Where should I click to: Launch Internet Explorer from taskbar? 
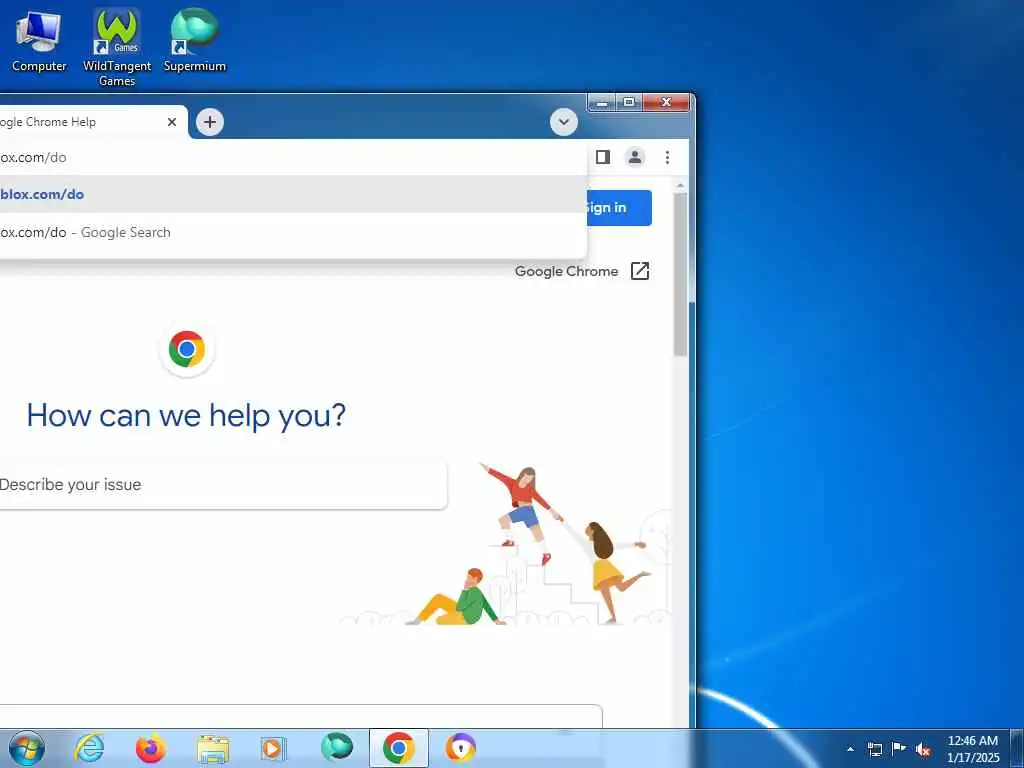[89, 748]
